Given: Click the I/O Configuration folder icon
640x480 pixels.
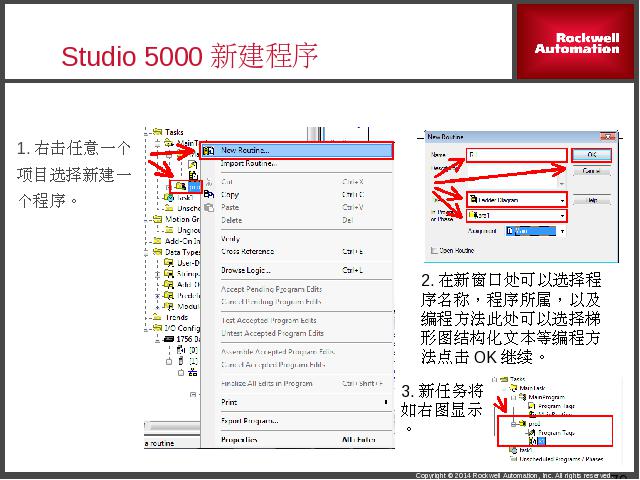Looking at the screenshot, I should tap(158, 328).
